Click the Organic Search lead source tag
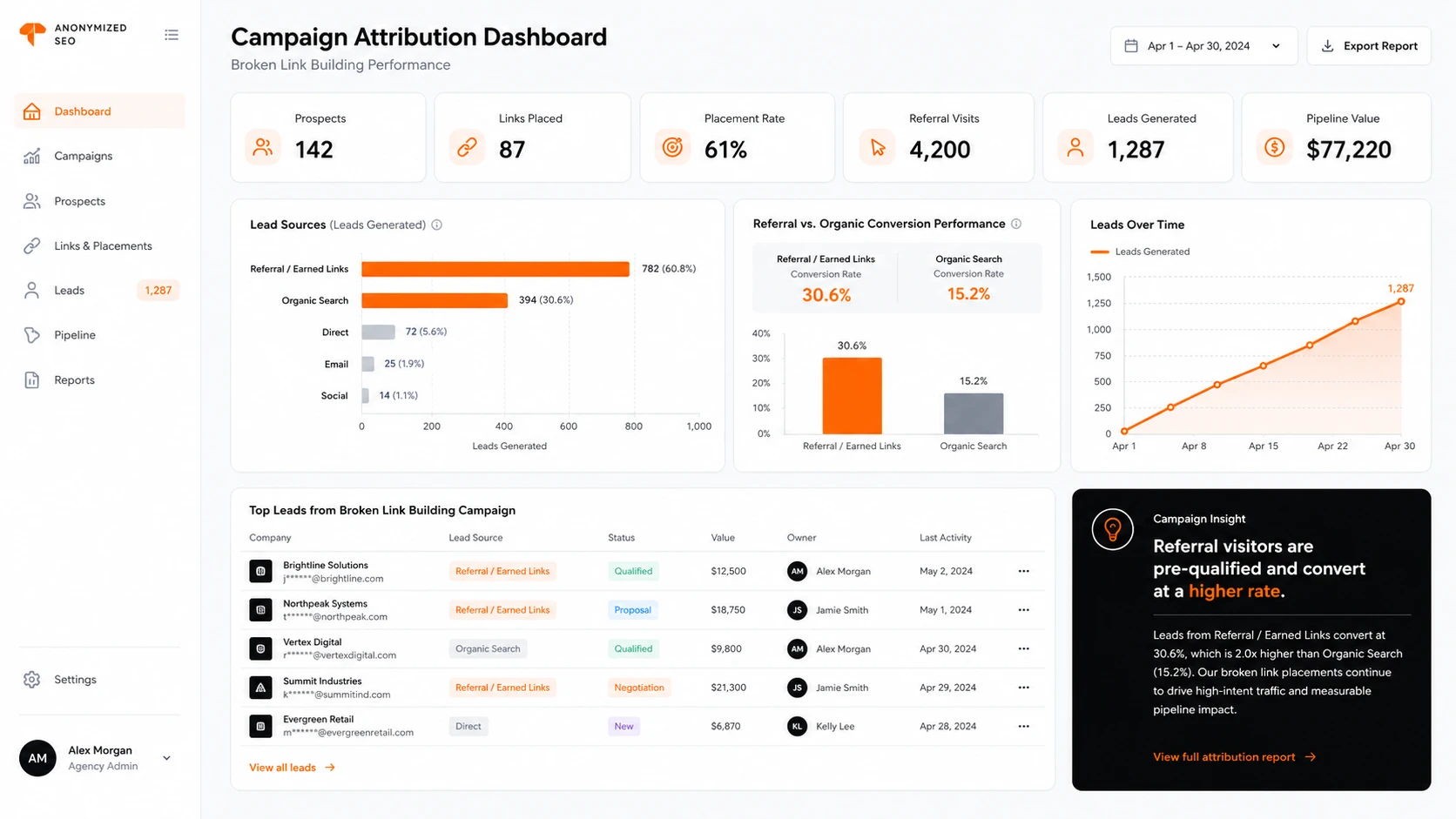 (488, 648)
